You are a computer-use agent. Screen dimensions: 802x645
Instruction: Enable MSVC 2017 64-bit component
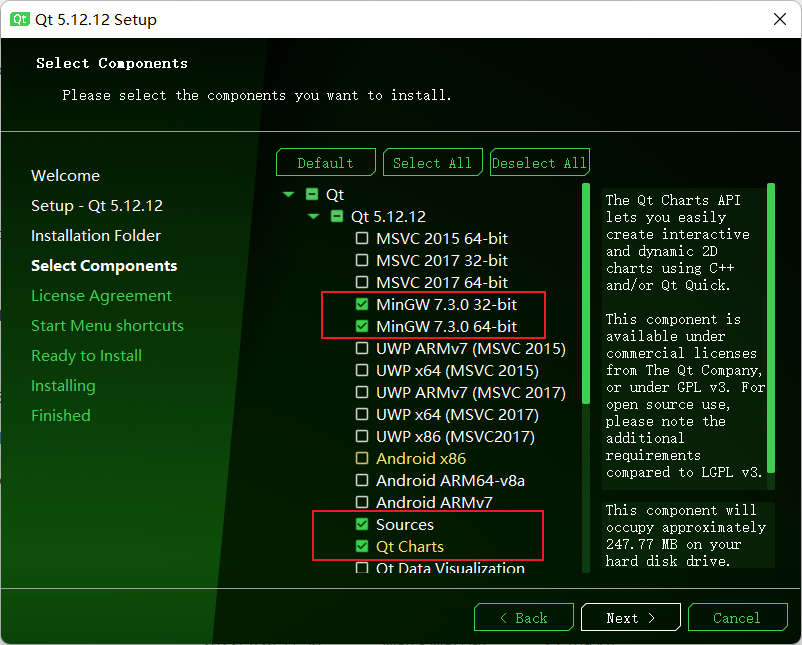362,282
